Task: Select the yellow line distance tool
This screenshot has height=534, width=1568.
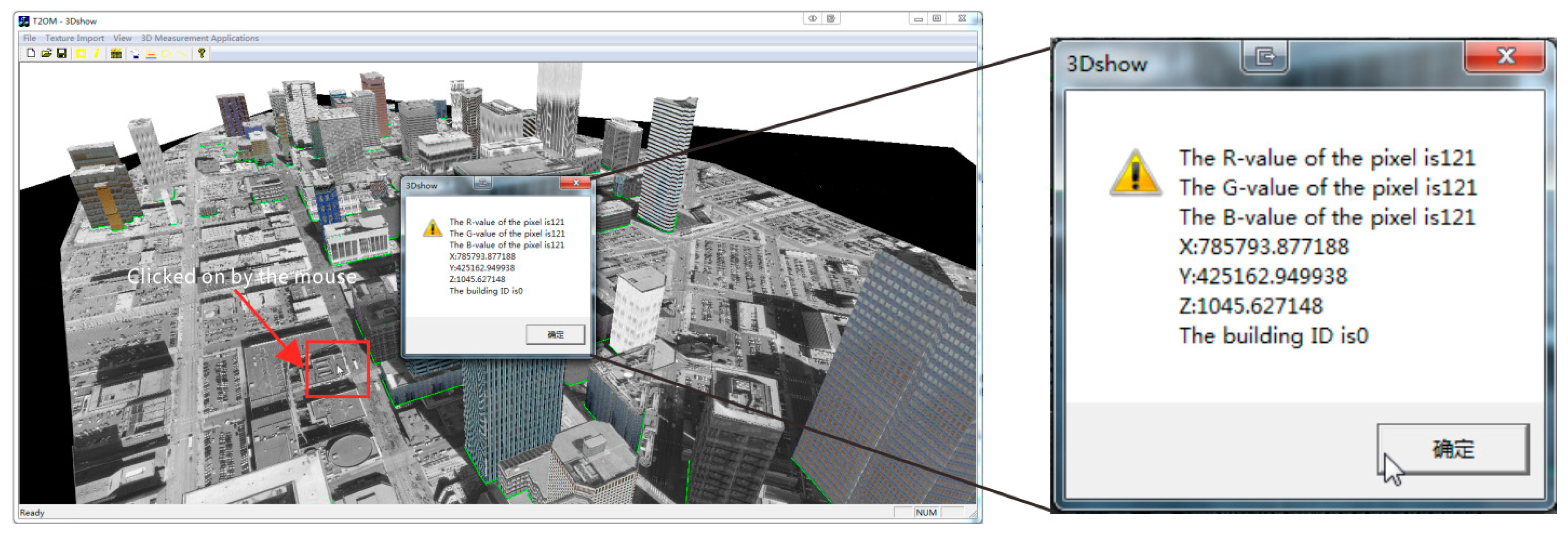Action: 182,53
